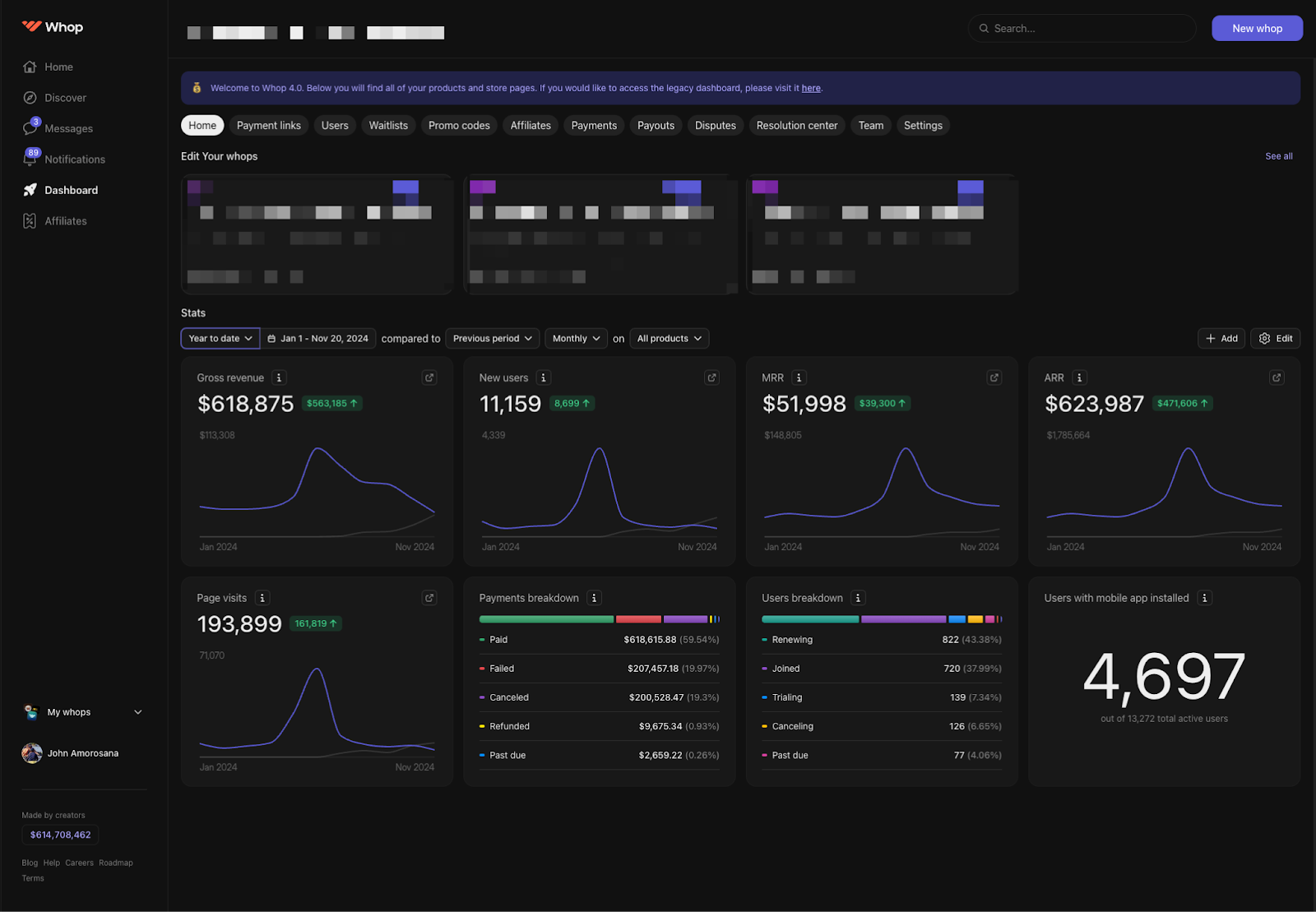Open Previous period dropdown
Image resolution: width=1316 pixels, height=912 pixels.
[493, 338]
